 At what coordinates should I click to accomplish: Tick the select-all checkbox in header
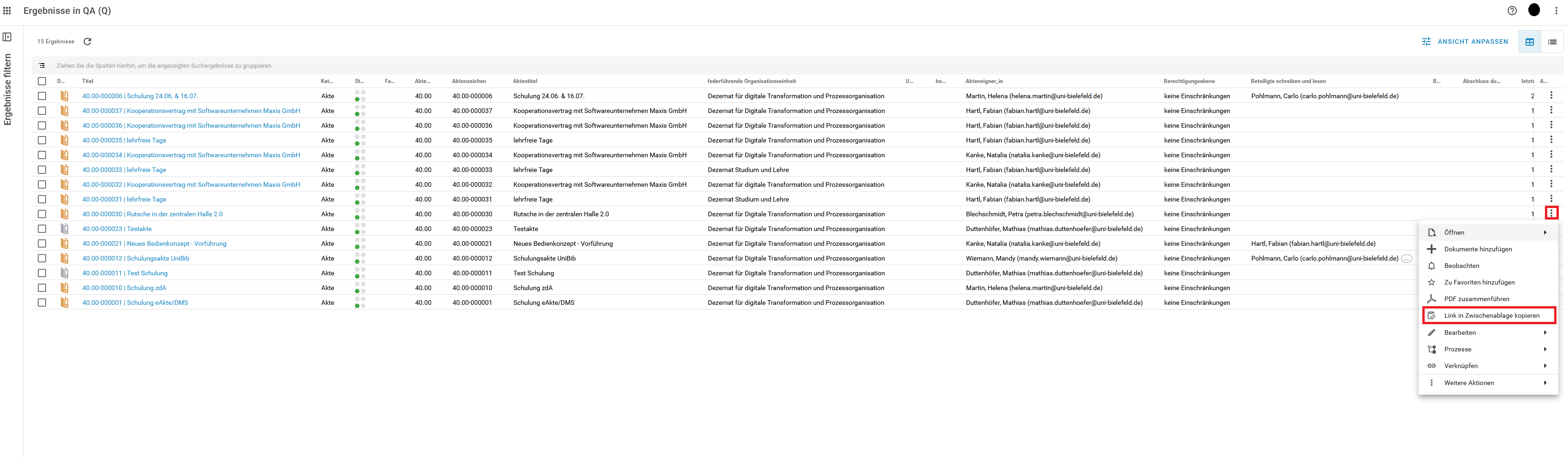(x=42, y=81)
